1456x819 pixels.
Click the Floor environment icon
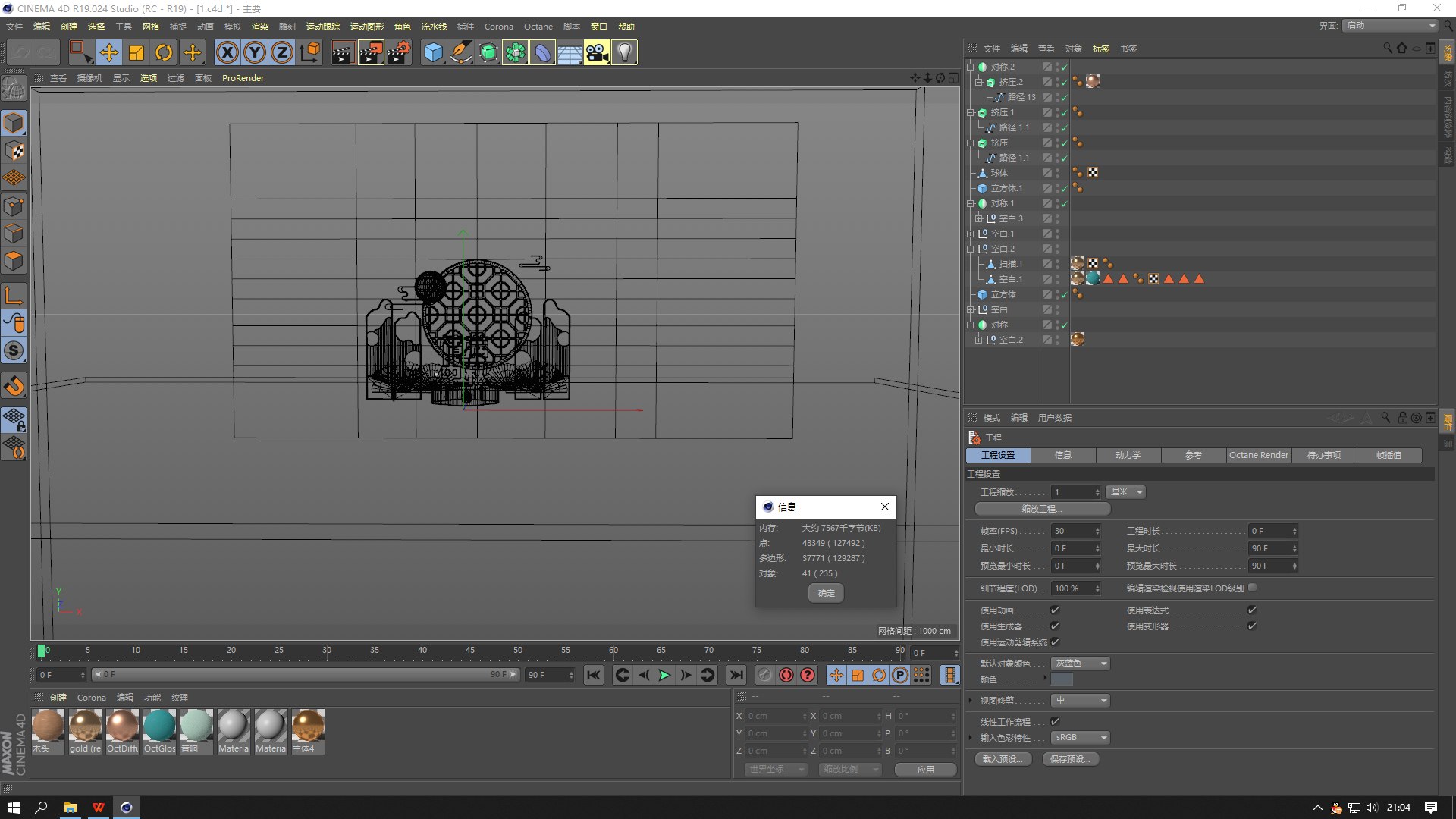[x=570, y=52]
